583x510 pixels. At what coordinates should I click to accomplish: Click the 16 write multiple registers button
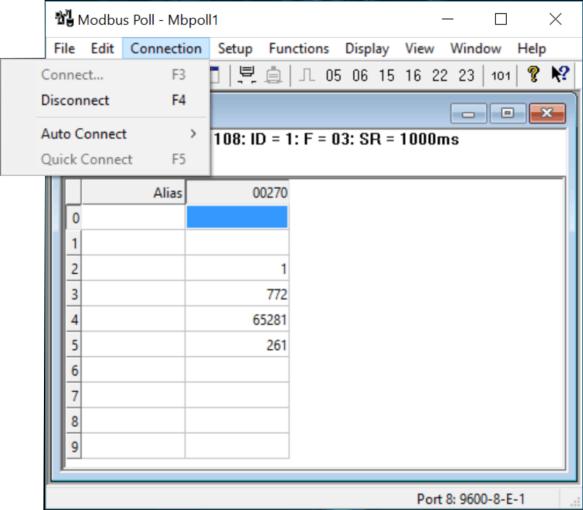[413, 75]
